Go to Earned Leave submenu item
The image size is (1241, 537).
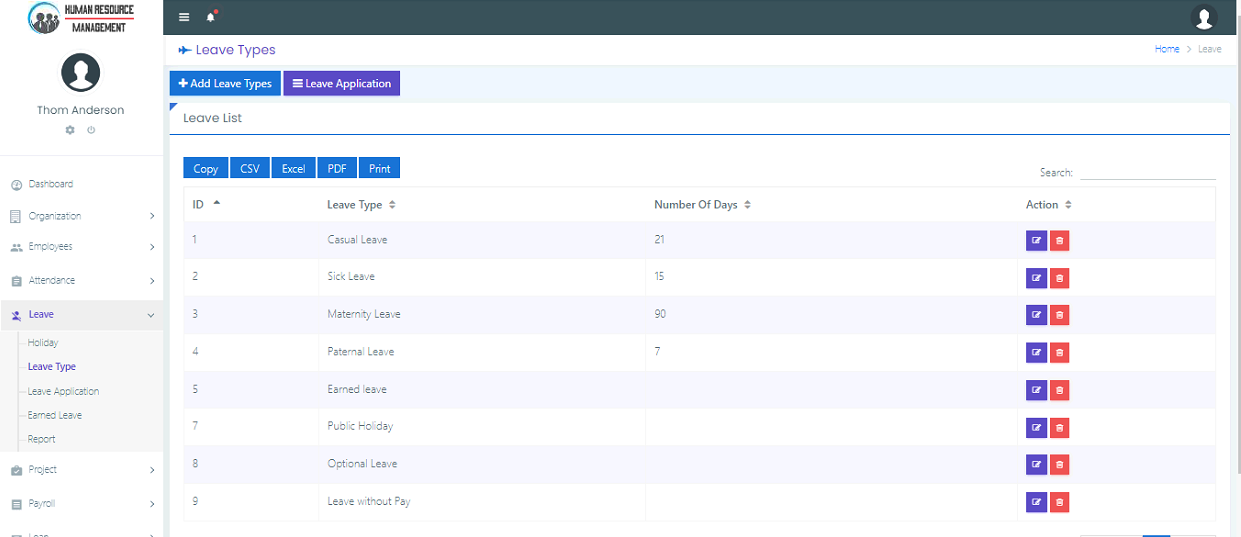[55, 415]
